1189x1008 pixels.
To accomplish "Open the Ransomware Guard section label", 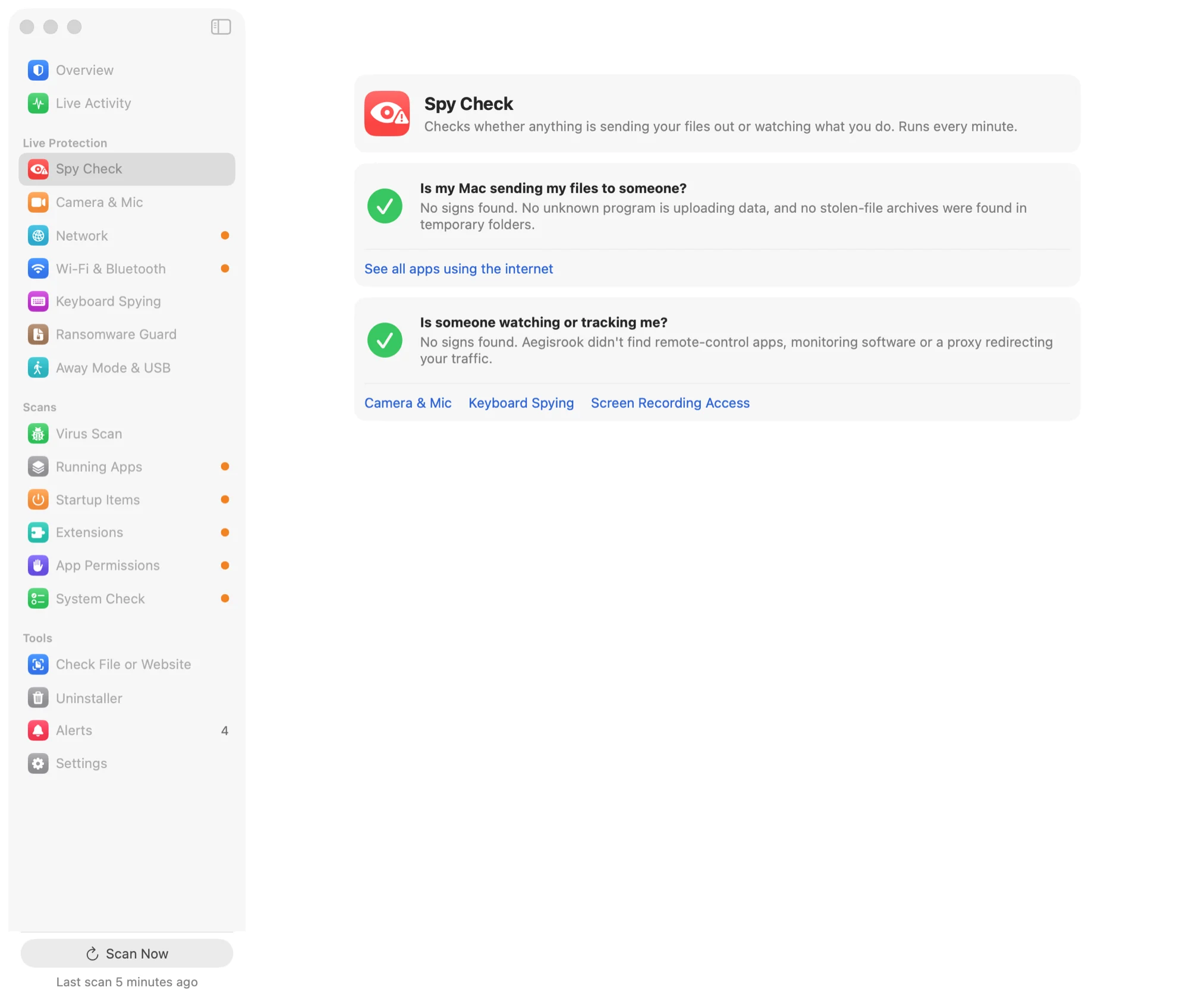I will (116, 335).
